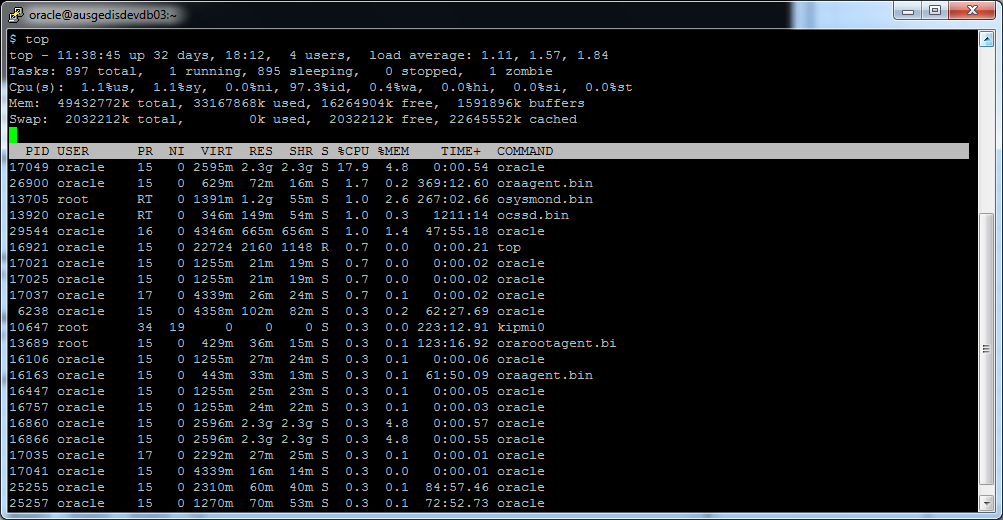Maximize the PuTTY terminal window
Viewport: 1003px width, 520px height.
(935, 11)
